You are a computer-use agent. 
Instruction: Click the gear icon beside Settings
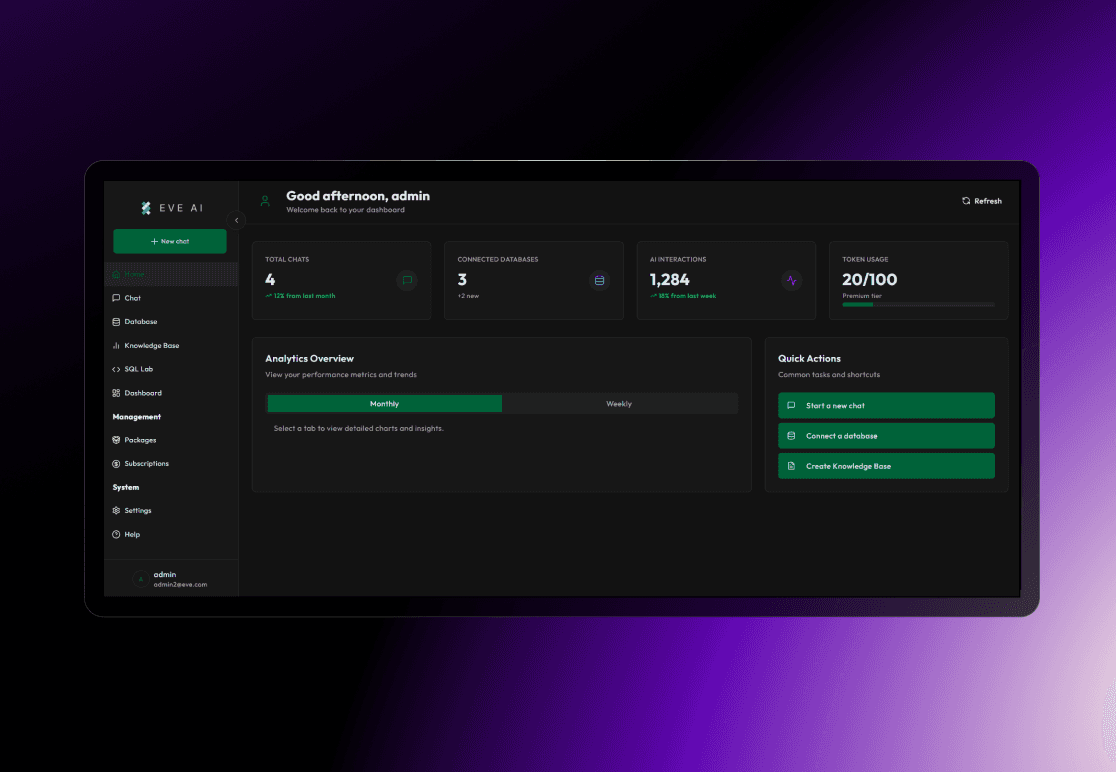[x=116, y=510]
